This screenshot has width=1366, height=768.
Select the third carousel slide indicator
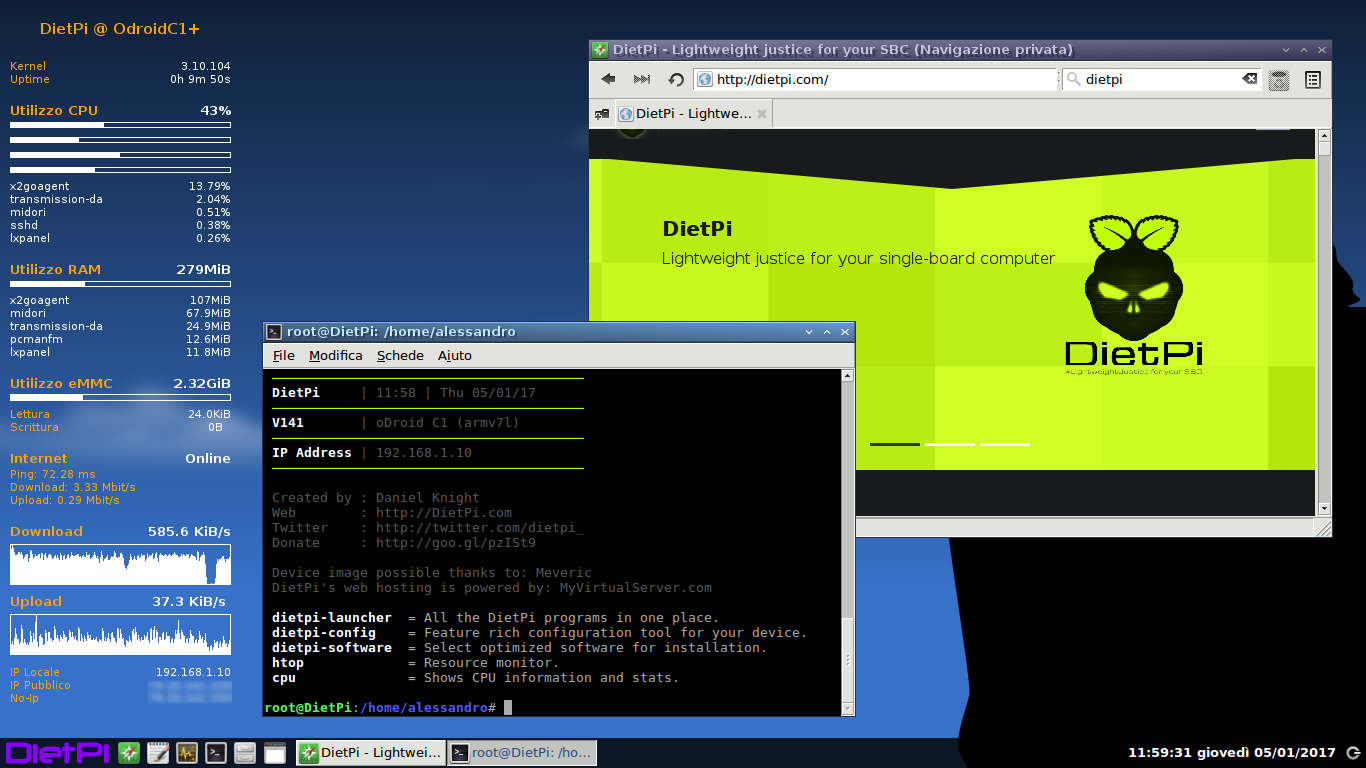pyautogui.click(x=1005, y=443)
